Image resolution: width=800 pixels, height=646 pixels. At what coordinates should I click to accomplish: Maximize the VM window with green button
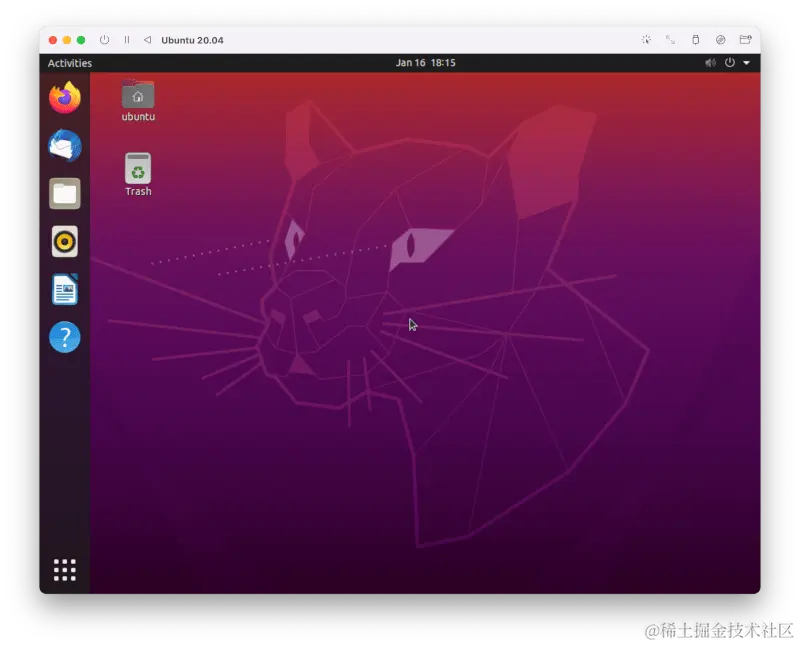click(x=81, y=40)
